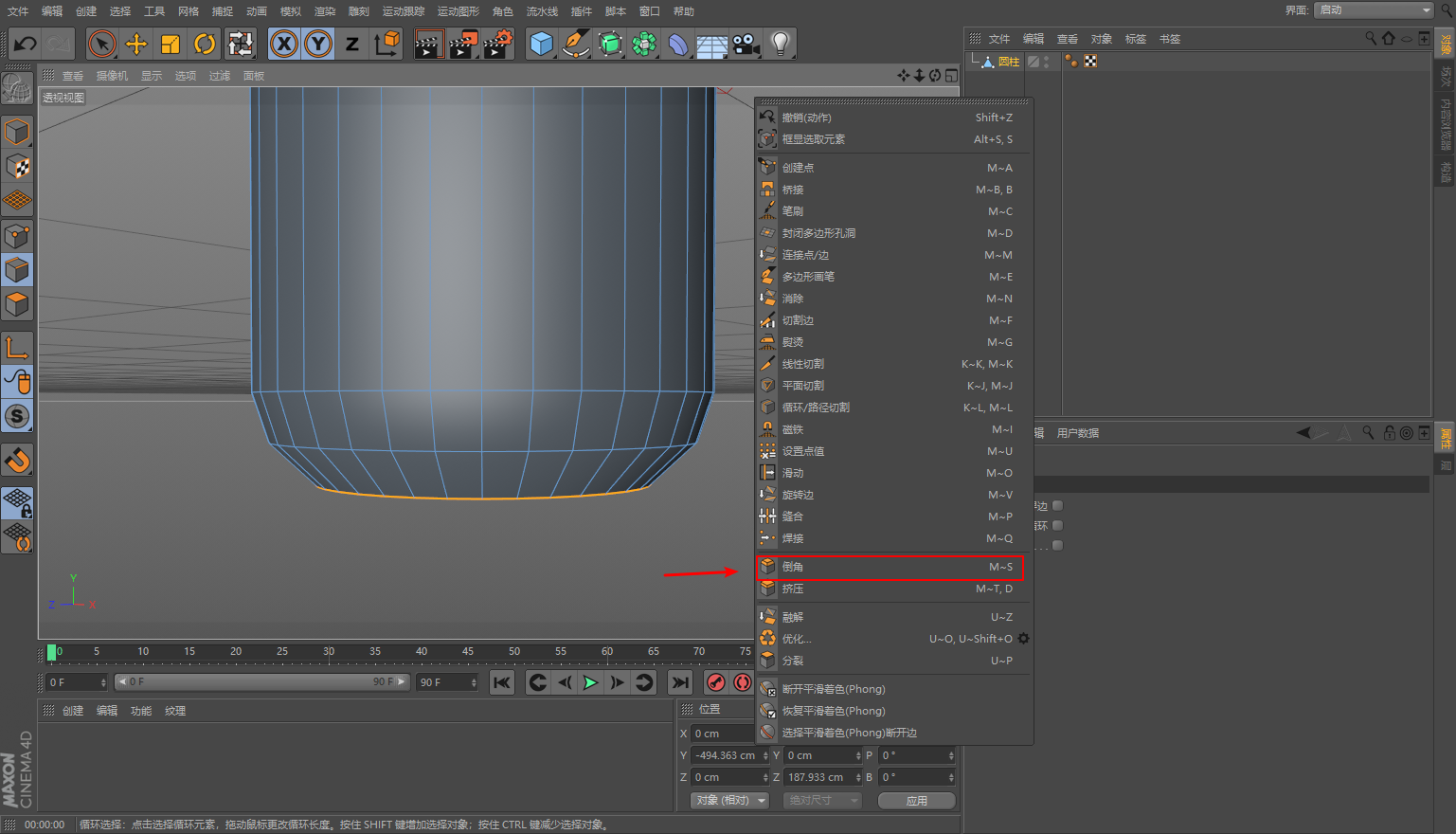Open render settings clapperboard with gear

click(x=498, y=44)
